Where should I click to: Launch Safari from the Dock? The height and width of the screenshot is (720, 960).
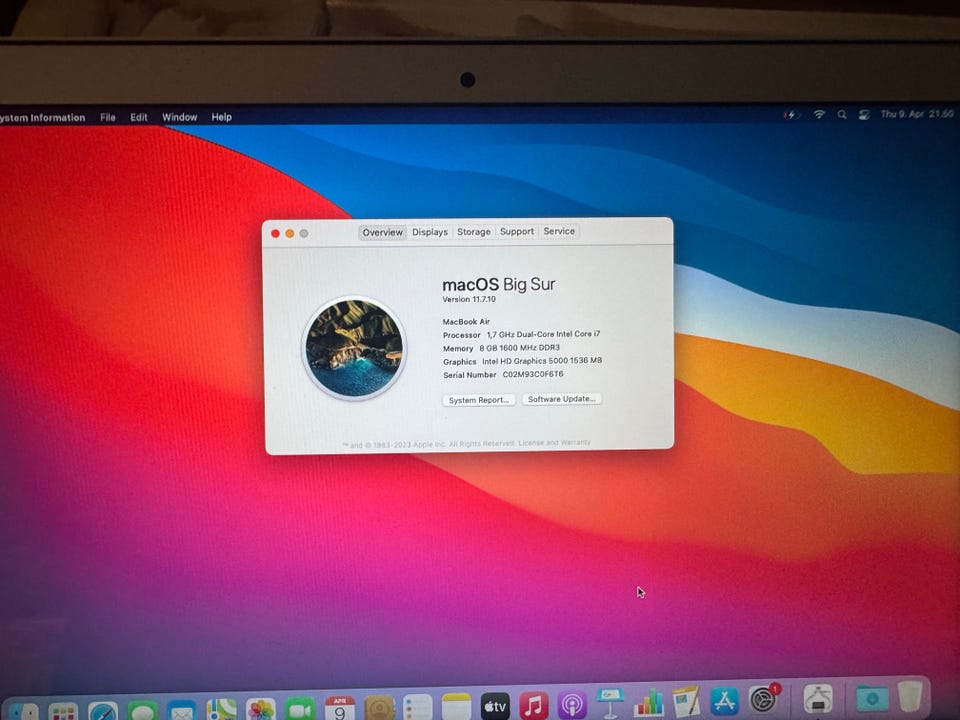coord(103,711)
